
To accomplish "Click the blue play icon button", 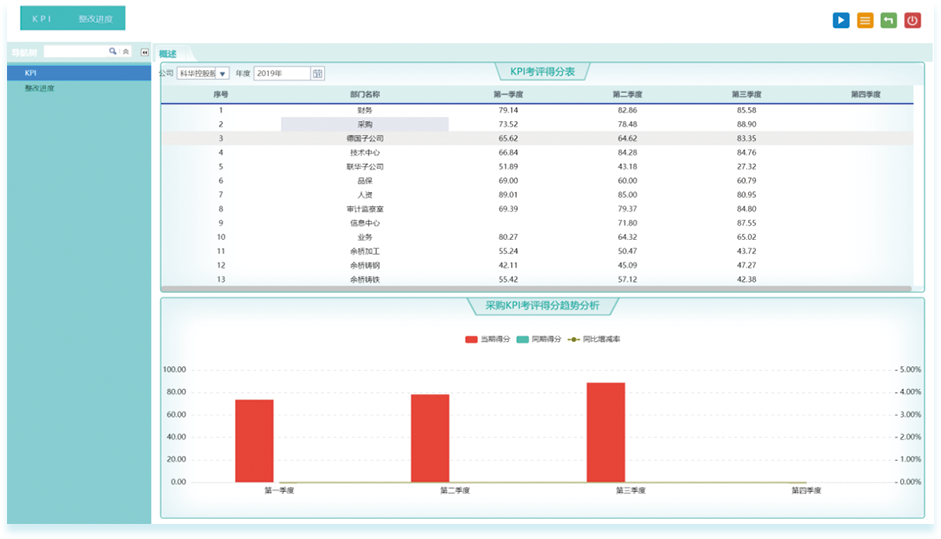I will click(840, 20).
